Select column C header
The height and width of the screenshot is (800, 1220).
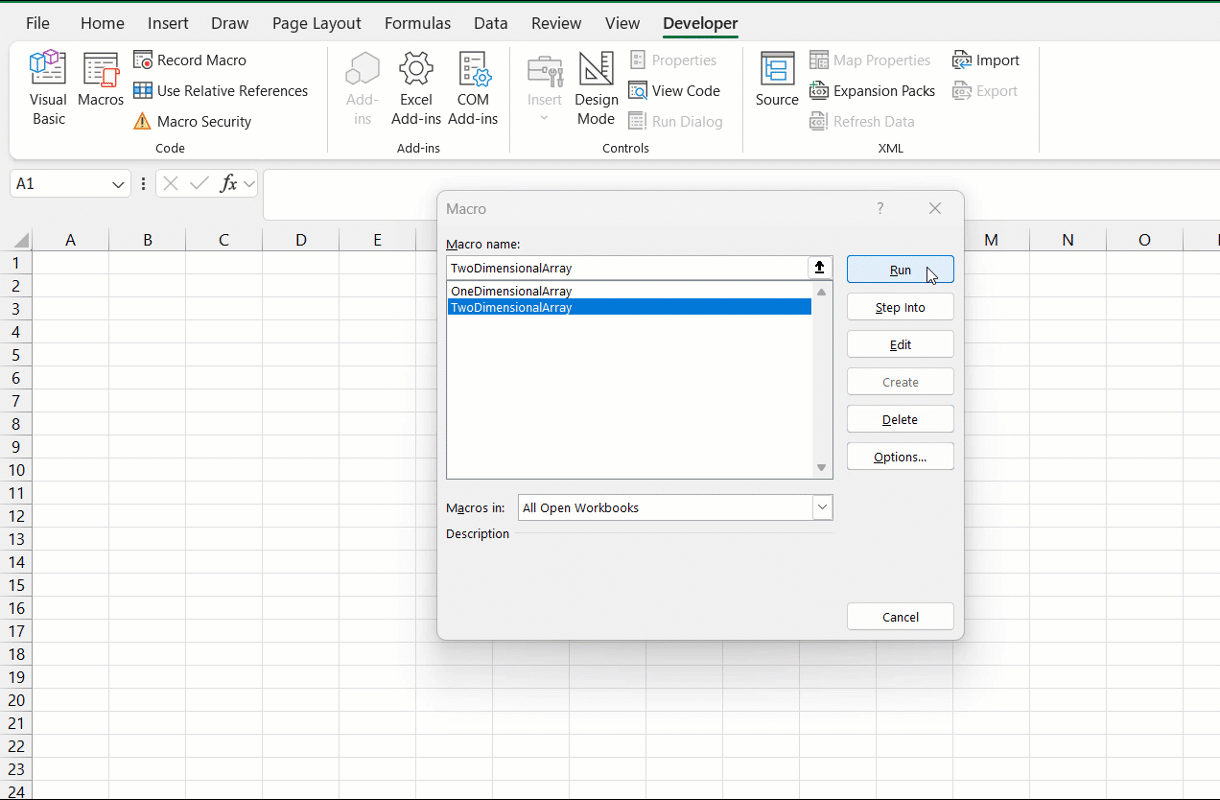pos(224,240)
